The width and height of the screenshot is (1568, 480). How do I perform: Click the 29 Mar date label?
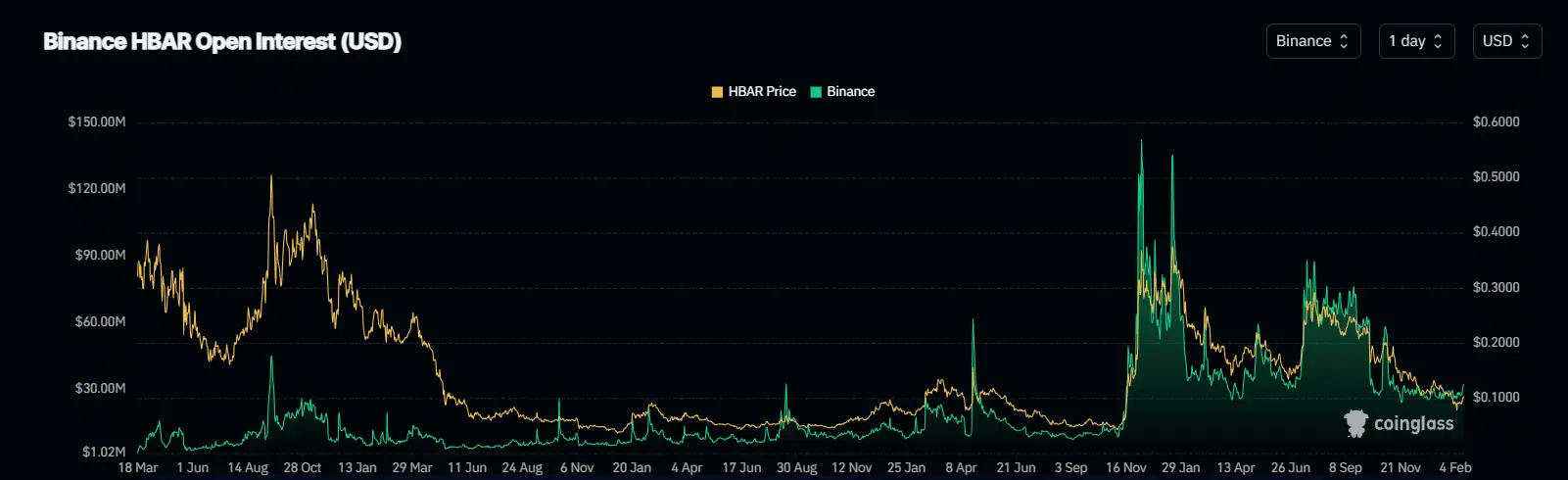pos(412,467)
